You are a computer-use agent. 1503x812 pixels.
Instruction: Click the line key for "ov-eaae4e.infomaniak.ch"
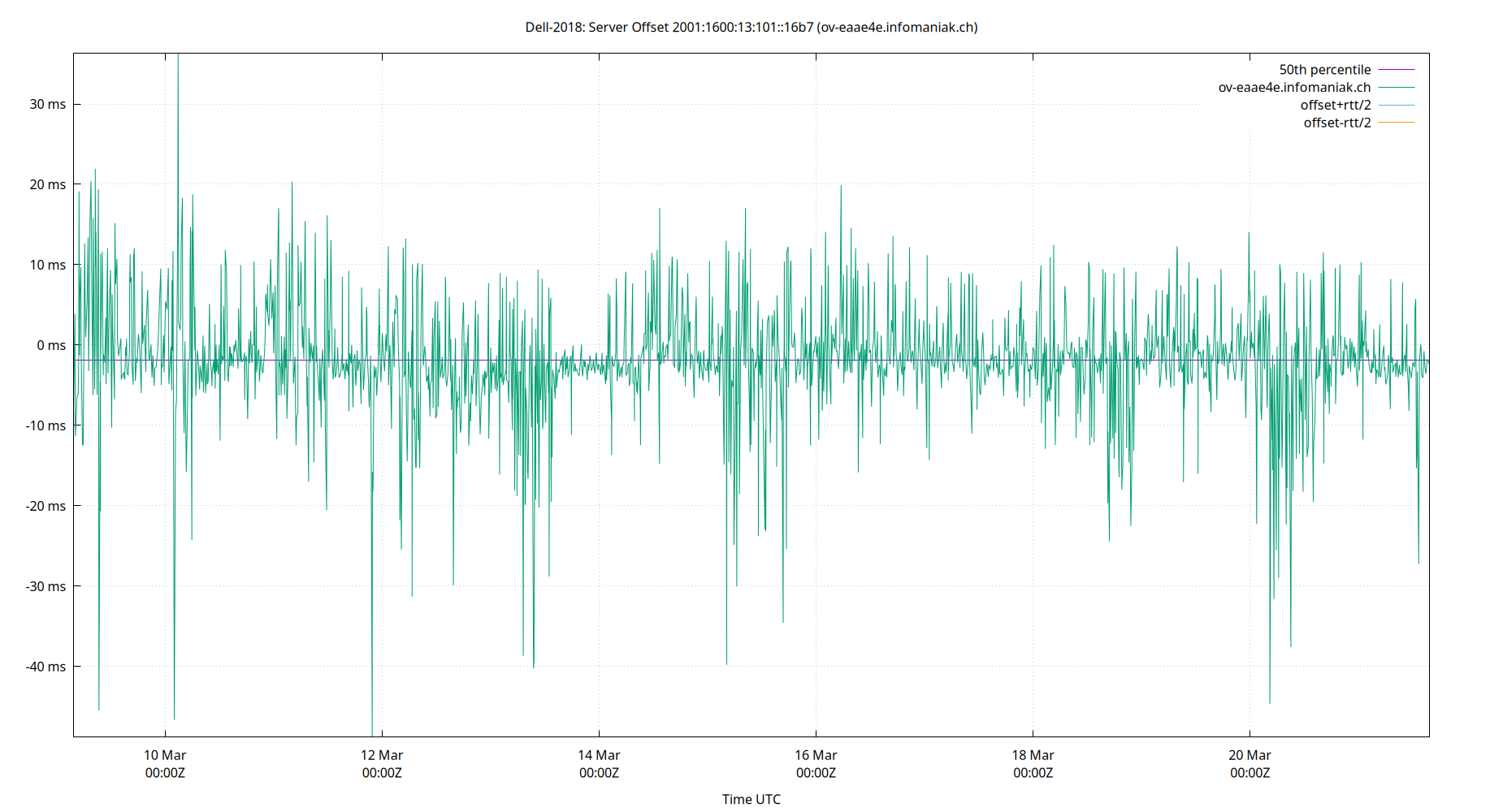pyautogui.click(x=1395, y=87)
